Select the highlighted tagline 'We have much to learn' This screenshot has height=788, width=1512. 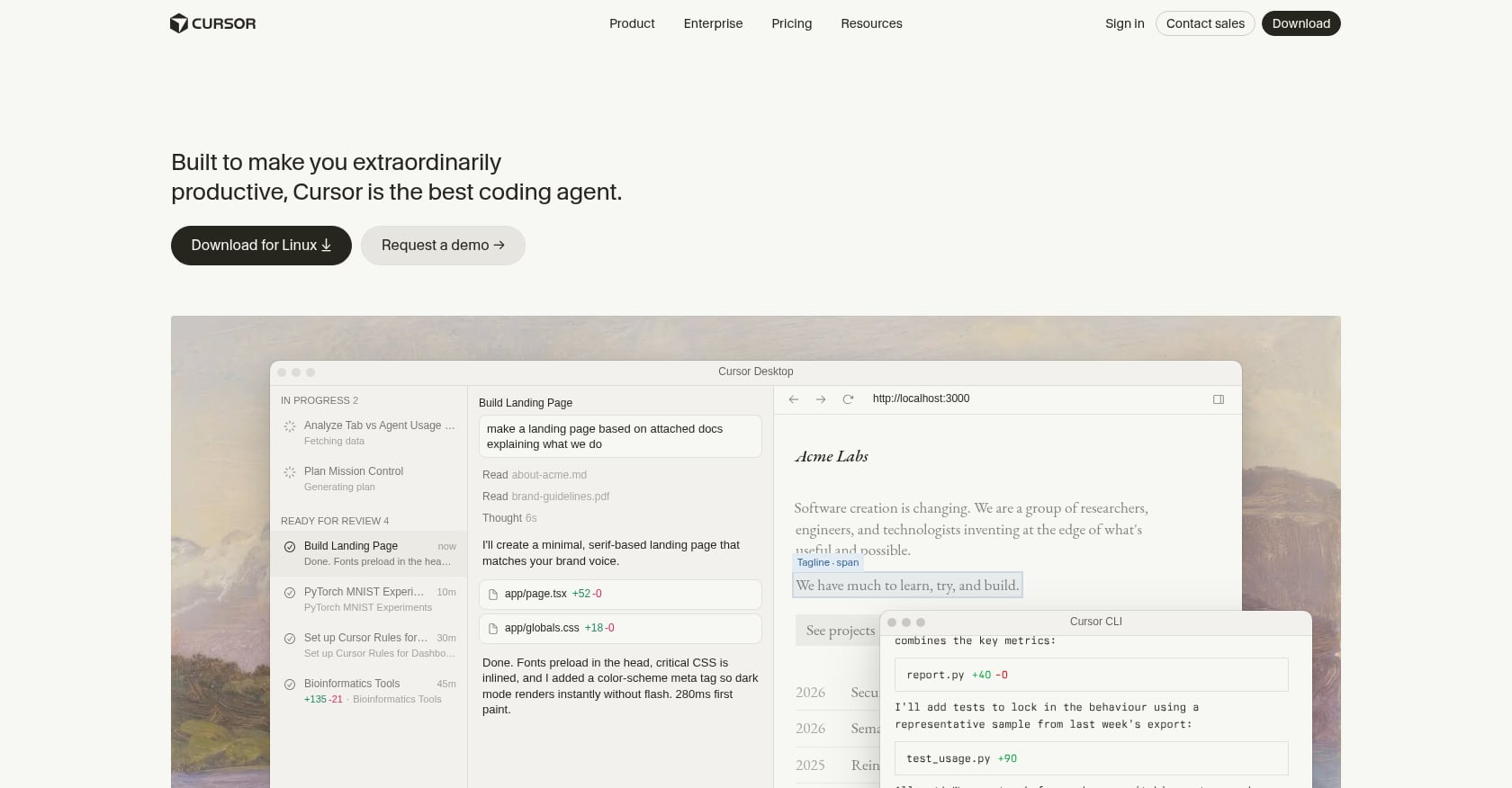point(907,586)
